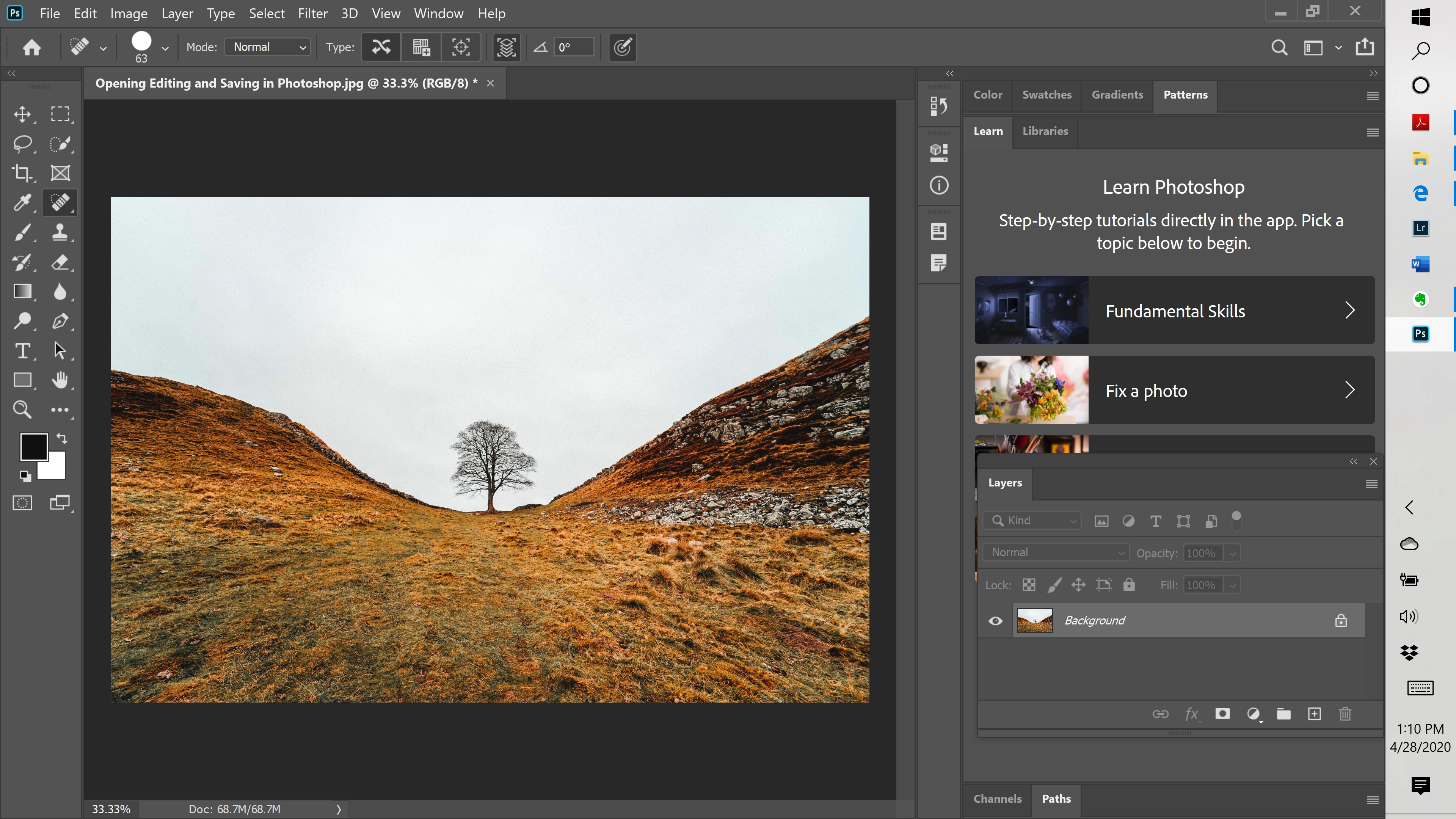Screen dimensions: 1456x819
Task: Switch to the Swatches tab
Action: (x=1046, y=95)
